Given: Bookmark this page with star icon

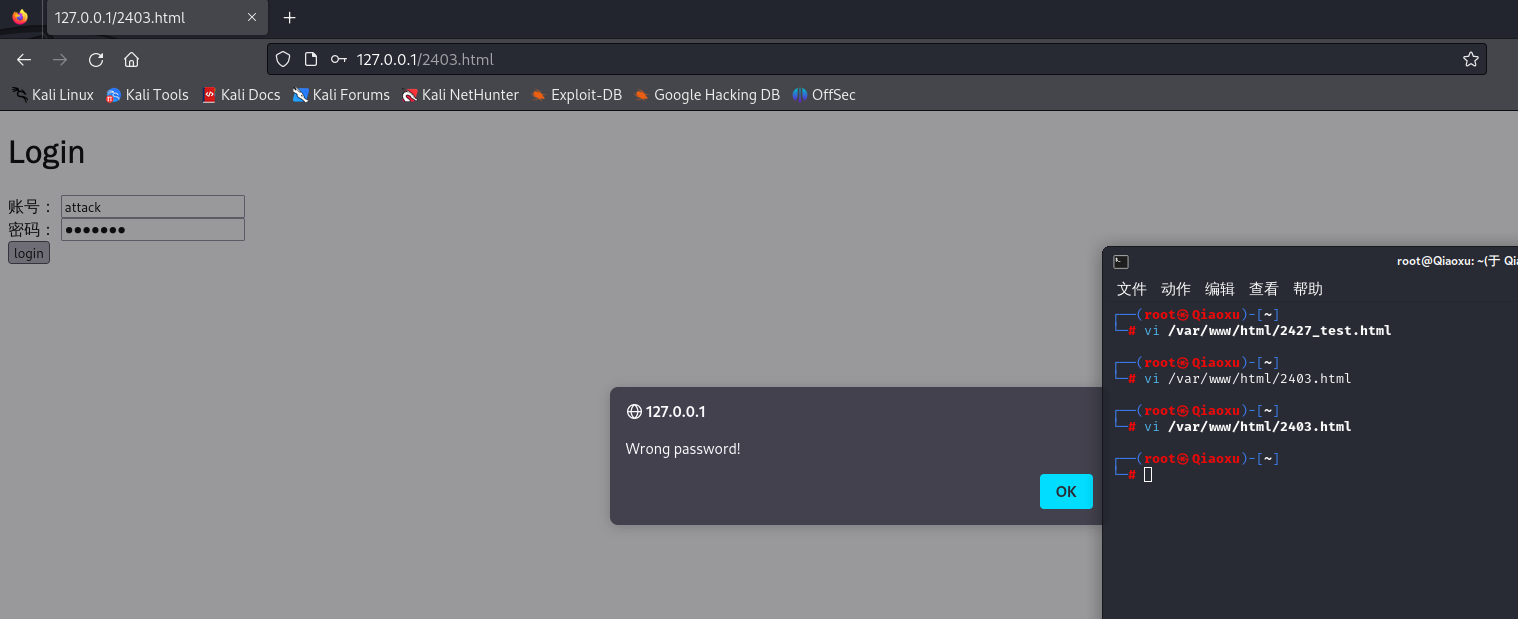Looking at the screenshot, I should coord(1470,59).
